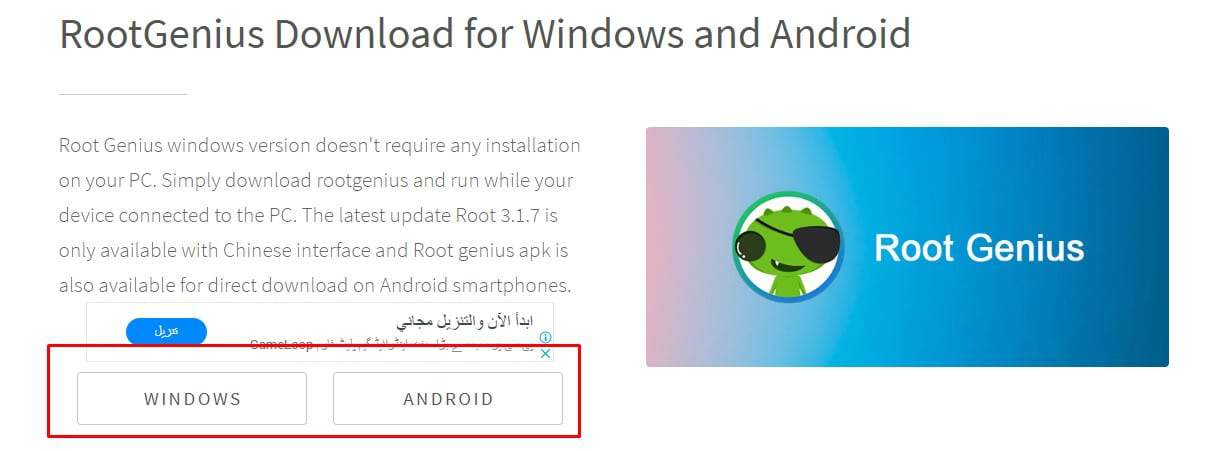Viewport: 1210px width, 451px height.
Task: Click the green frog pirate mascot logo
Action: pyautogui.click(x=789, y=247)
